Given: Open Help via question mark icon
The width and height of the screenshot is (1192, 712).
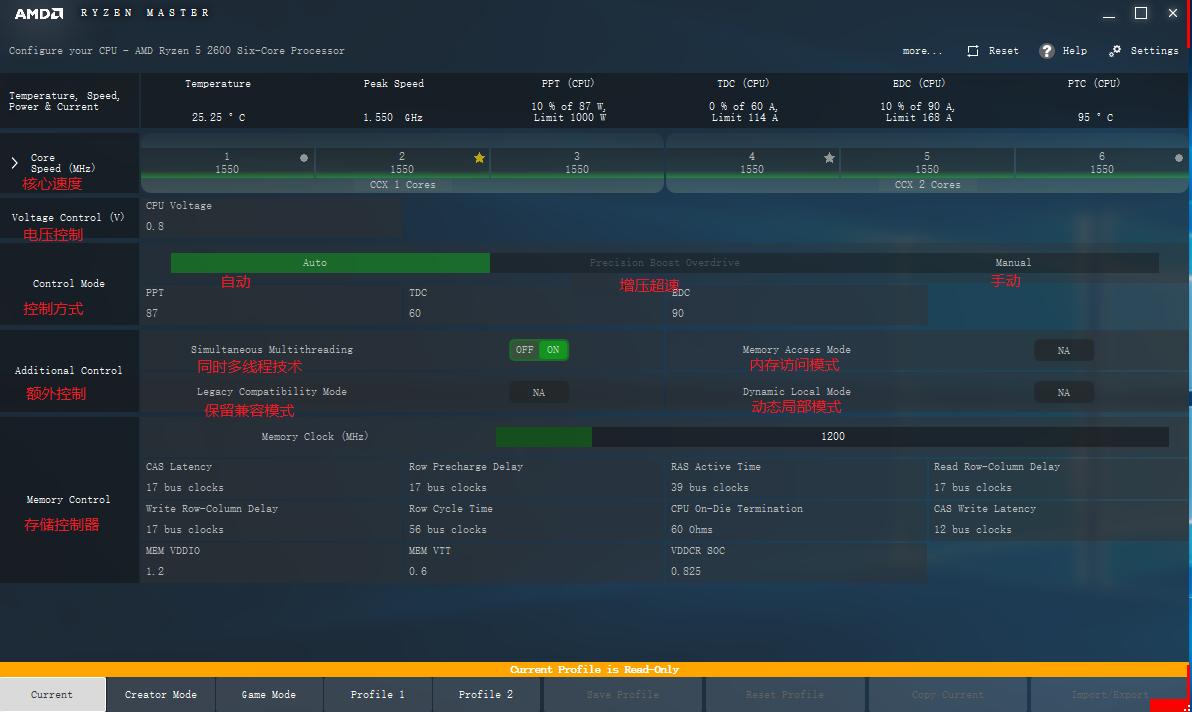Looking at the screenshot, I should tap(1047, 51).
